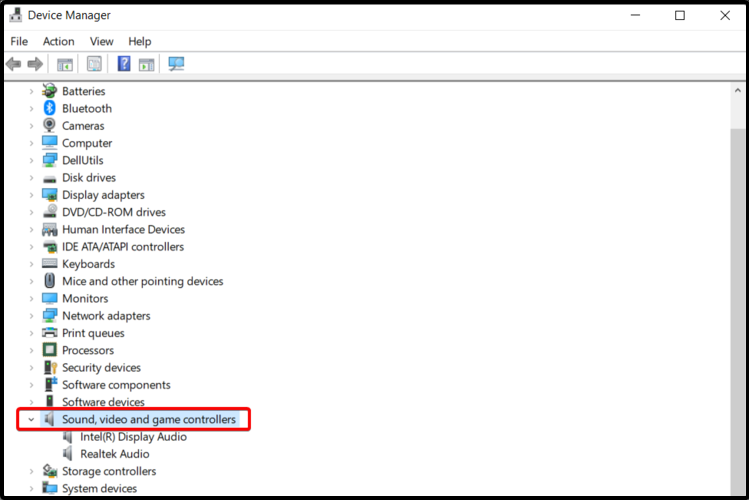This screenshot has width=749, height=500.
Task: Open Properties from the toolbar icon
Action: (94, 64)
